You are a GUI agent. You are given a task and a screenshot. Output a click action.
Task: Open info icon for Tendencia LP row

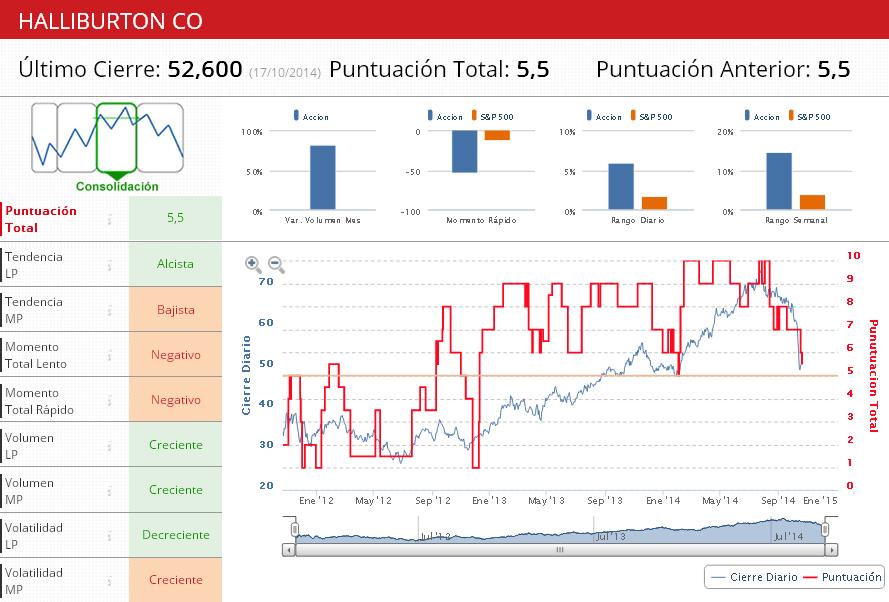(109, 265)
